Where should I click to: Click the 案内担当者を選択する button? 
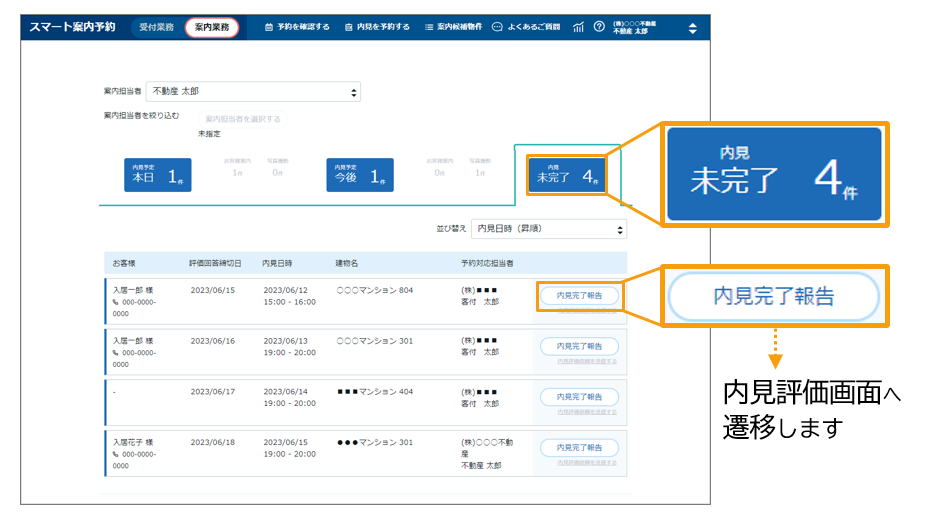tap(243, 119)
